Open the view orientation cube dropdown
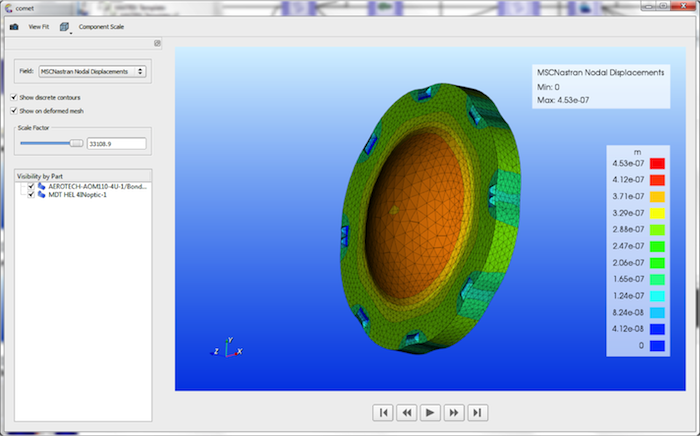 [65, 28]
